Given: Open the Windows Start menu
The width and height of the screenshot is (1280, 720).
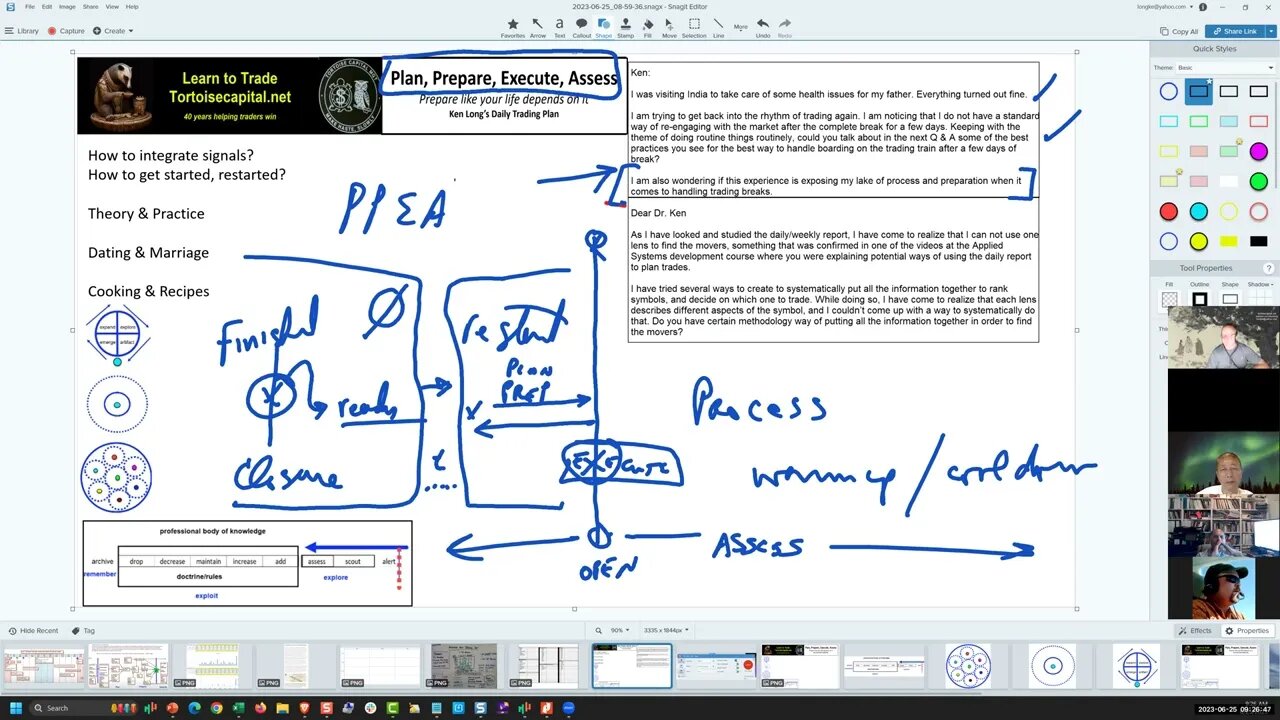Looking at the screenshot, I should [x=14, y=708].
